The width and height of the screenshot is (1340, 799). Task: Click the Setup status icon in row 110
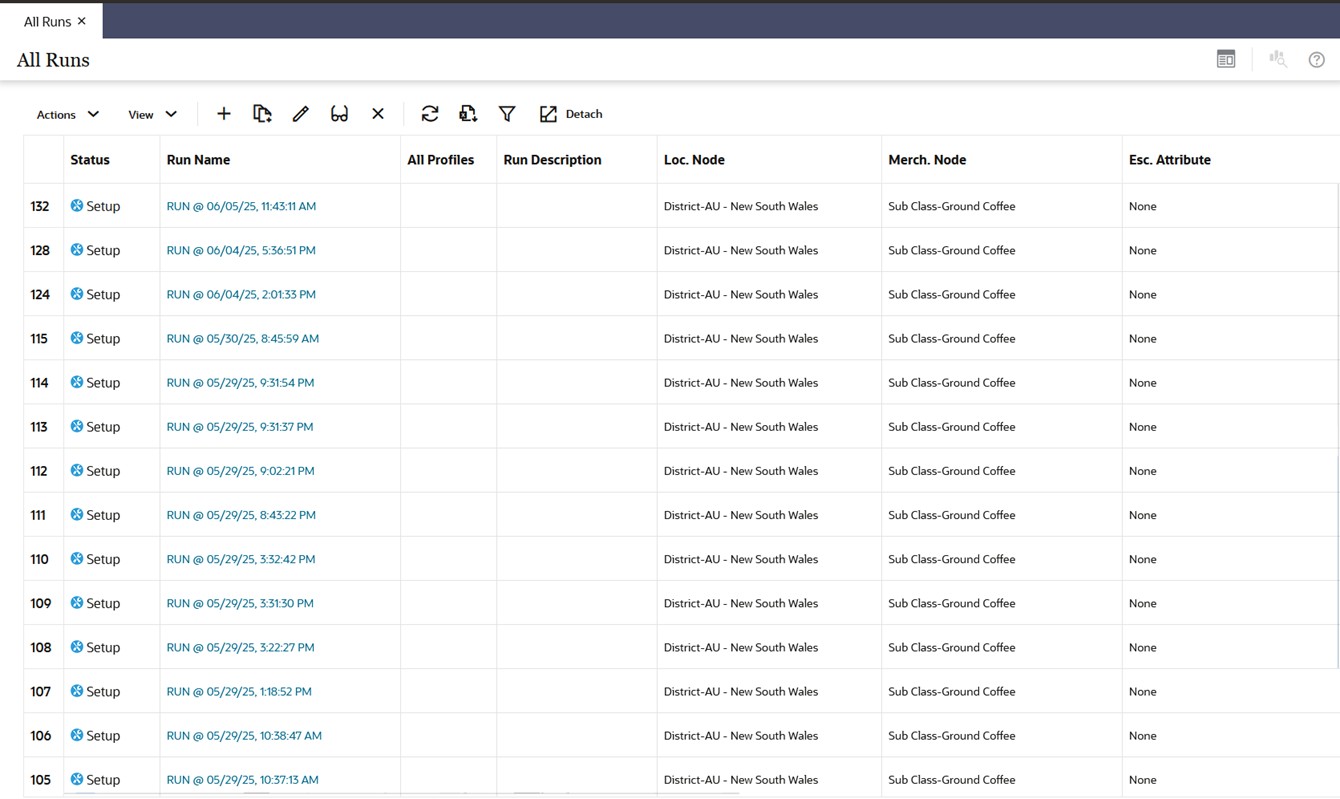[x=77, y=558]
